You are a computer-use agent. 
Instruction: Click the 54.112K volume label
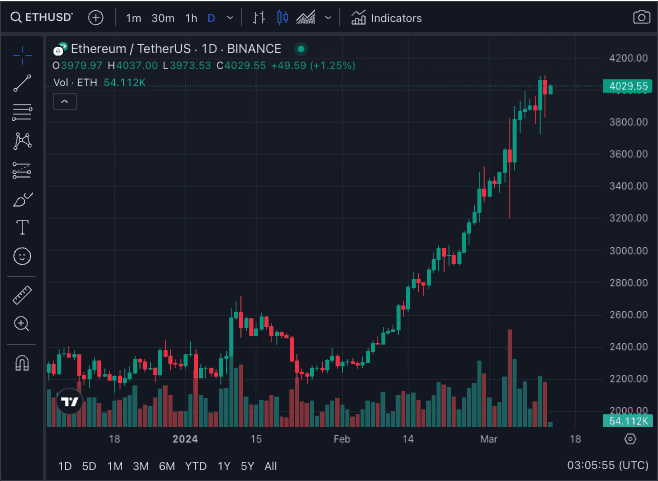627,421
